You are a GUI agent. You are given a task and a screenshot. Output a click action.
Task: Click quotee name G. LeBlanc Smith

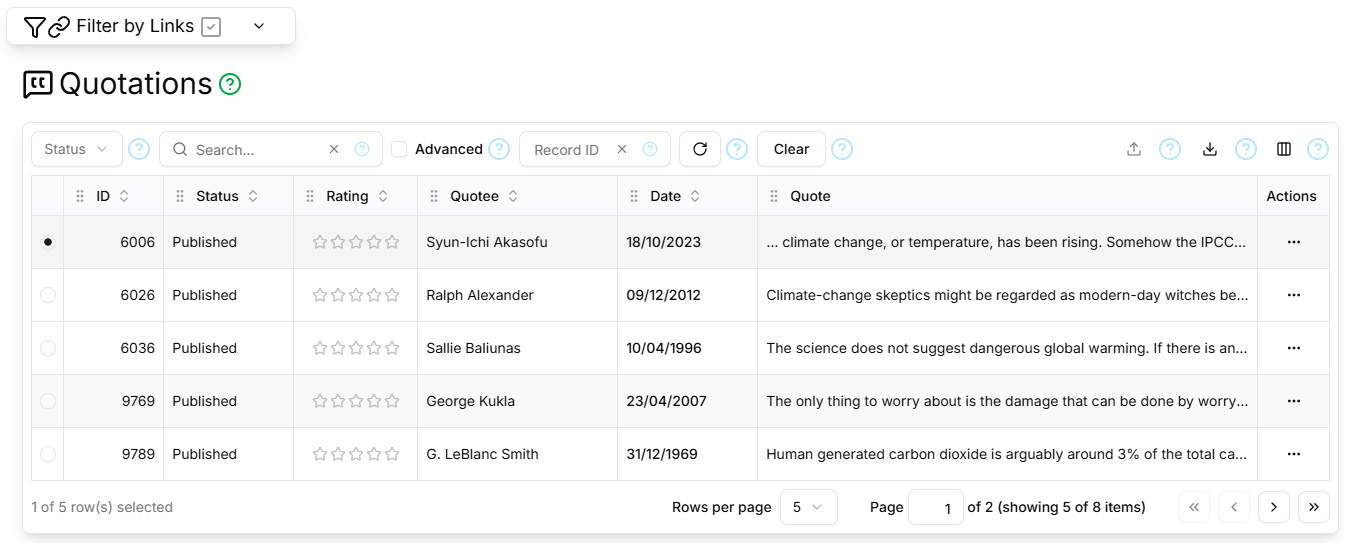pos(482,454)
